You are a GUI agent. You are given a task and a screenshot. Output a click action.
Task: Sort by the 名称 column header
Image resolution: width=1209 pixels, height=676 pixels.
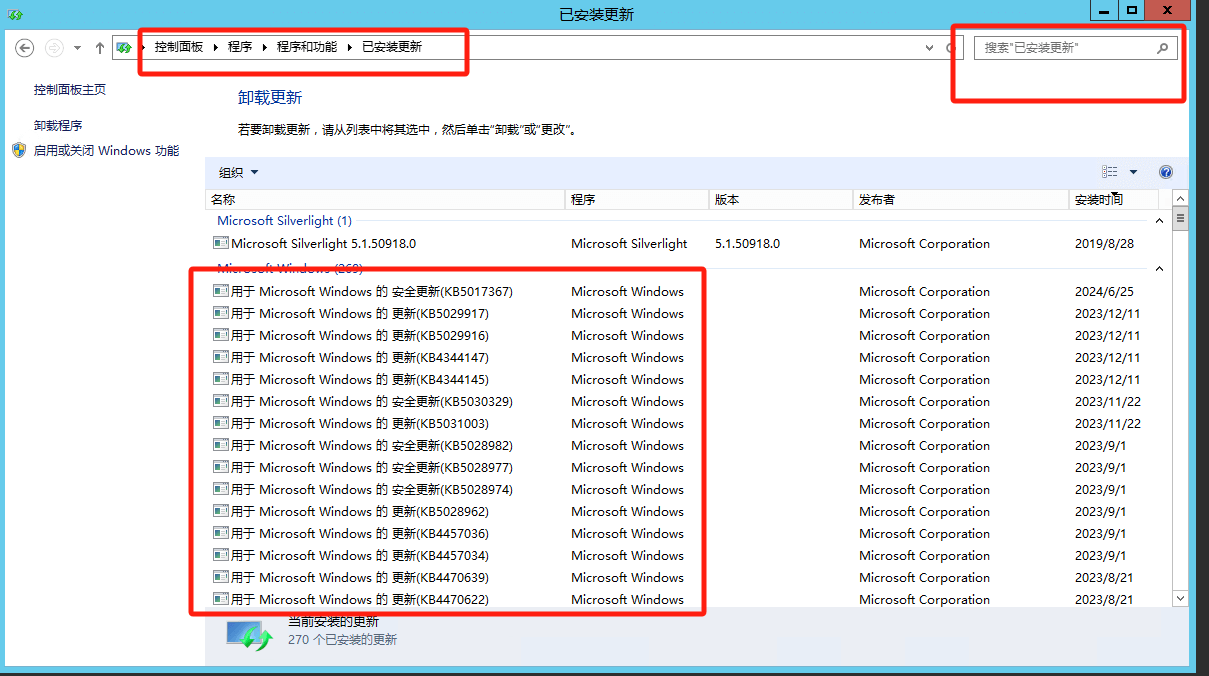pyautogui.click(x=385, y=200)
